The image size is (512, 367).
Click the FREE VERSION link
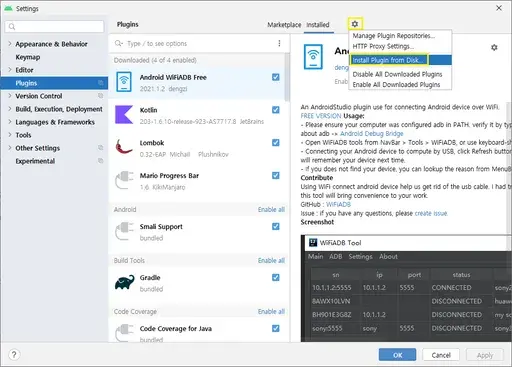(321, 116)
